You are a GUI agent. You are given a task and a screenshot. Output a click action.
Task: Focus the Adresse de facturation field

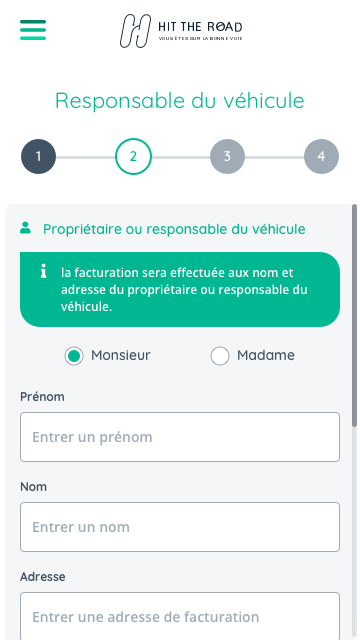[x=180, y=616]
